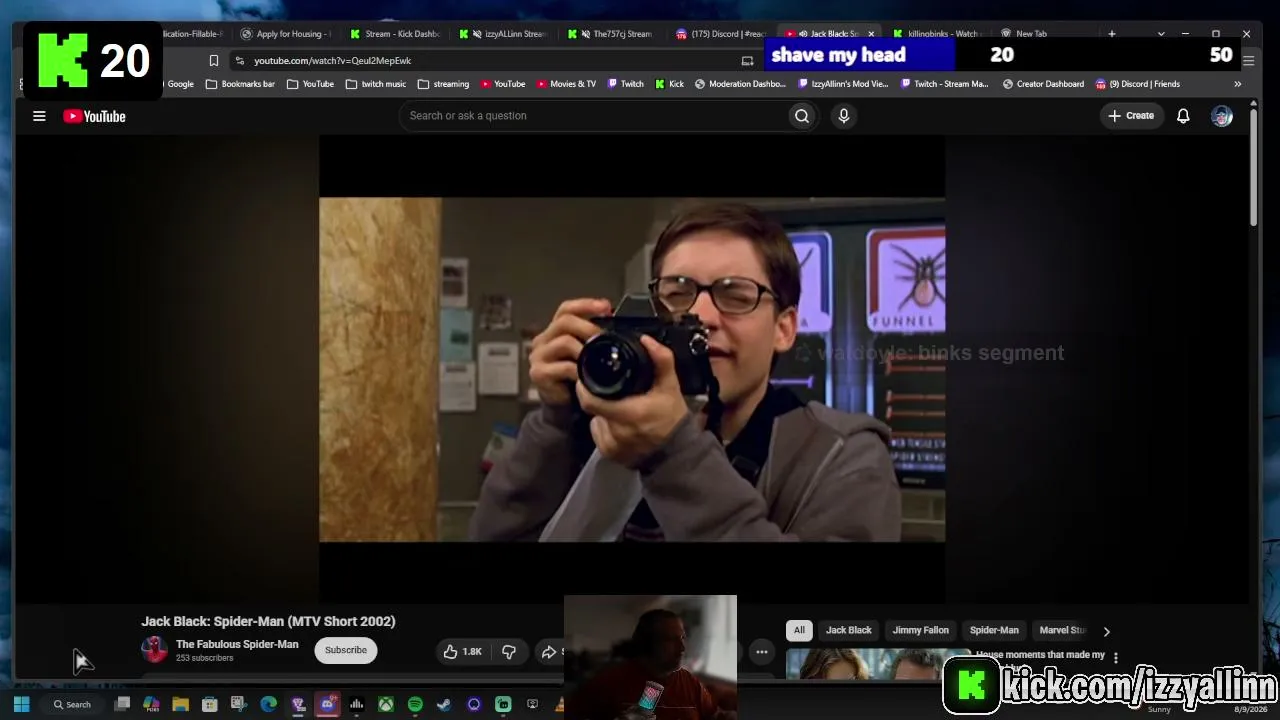
Task: Open the 'streaming' bookmarks folder
Action: pyautogui.click(x=443, y=84)
